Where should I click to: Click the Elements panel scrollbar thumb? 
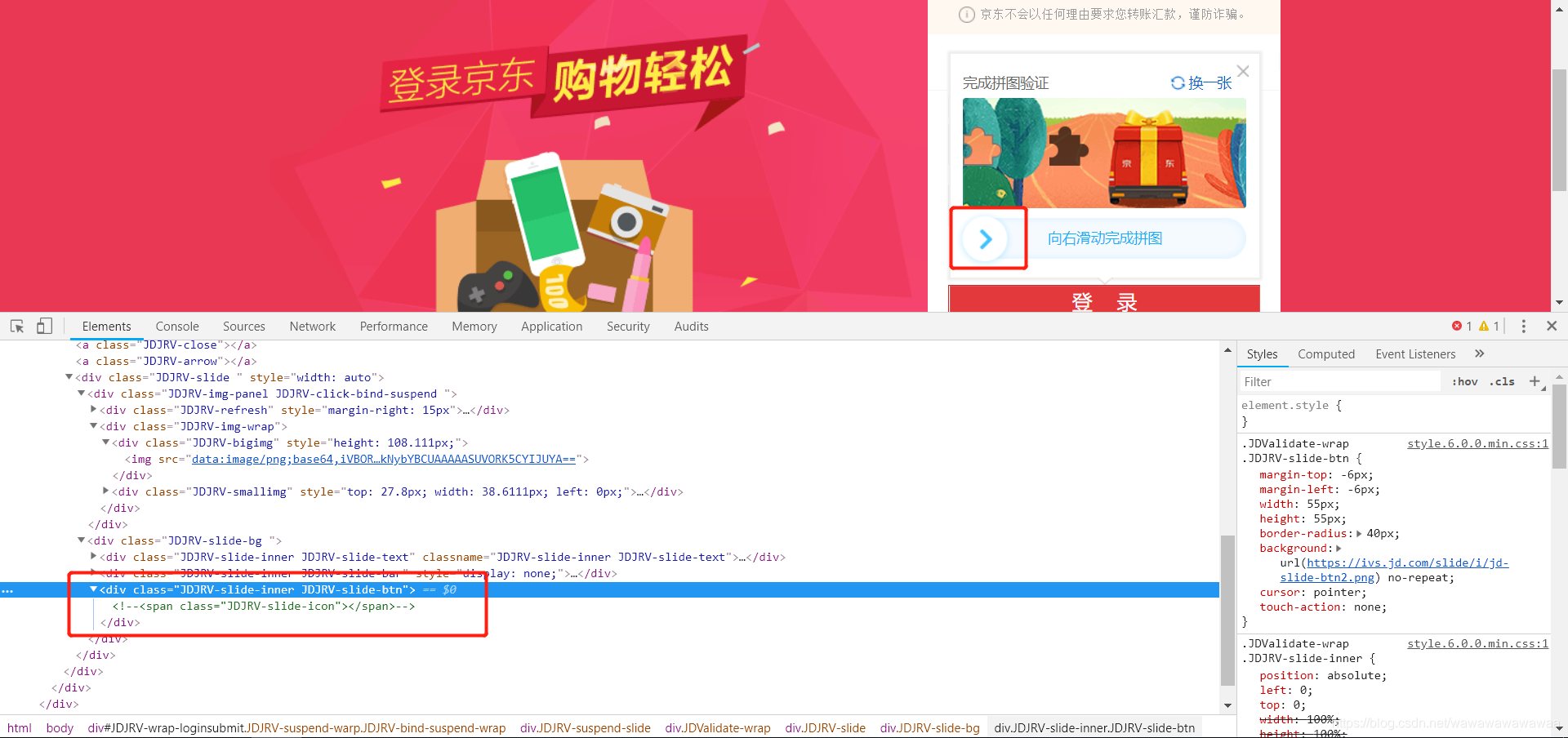(x=1227, y=610)
